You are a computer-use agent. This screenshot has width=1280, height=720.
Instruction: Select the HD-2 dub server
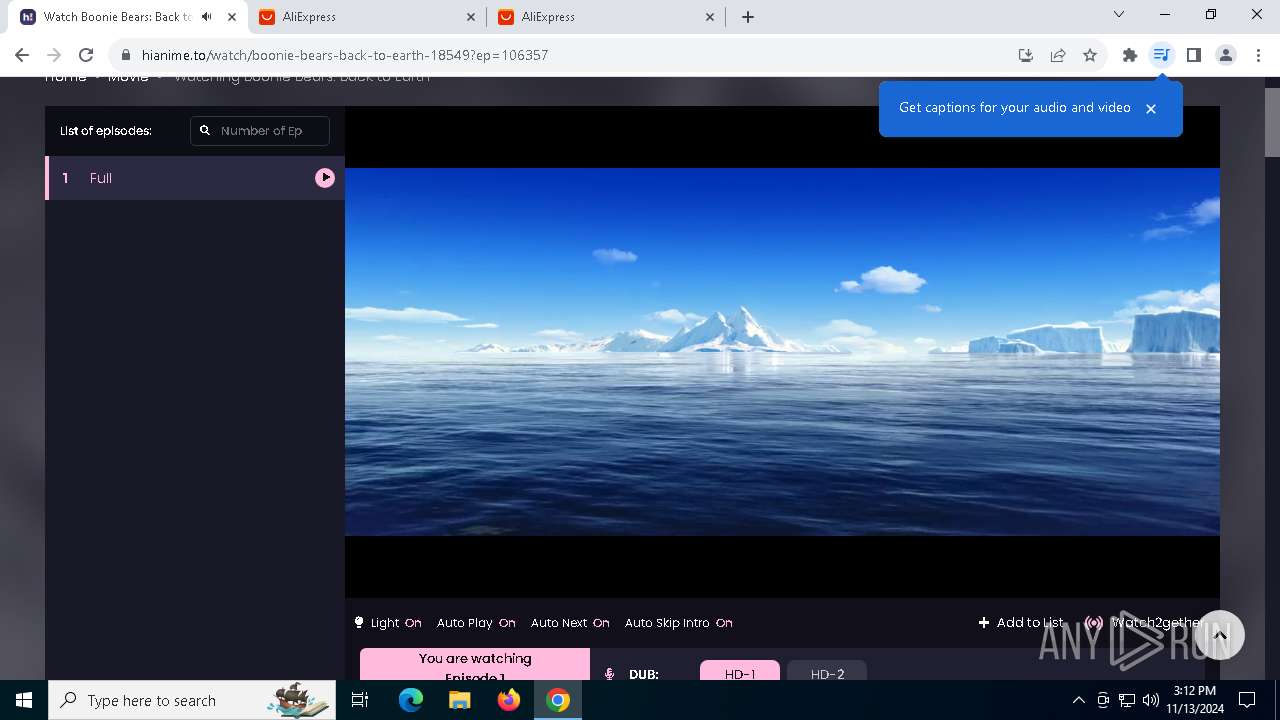pos(827,672)
